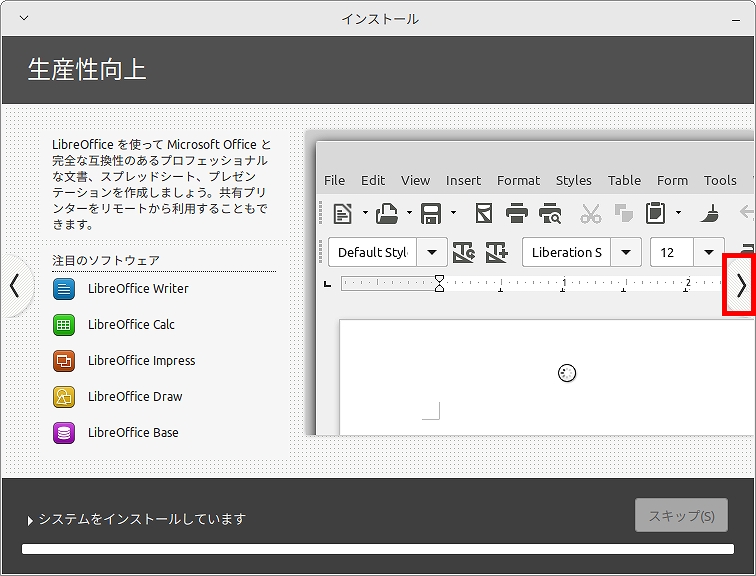
Task: Go to the next installer slide
Action: click(x=740, y=286)
